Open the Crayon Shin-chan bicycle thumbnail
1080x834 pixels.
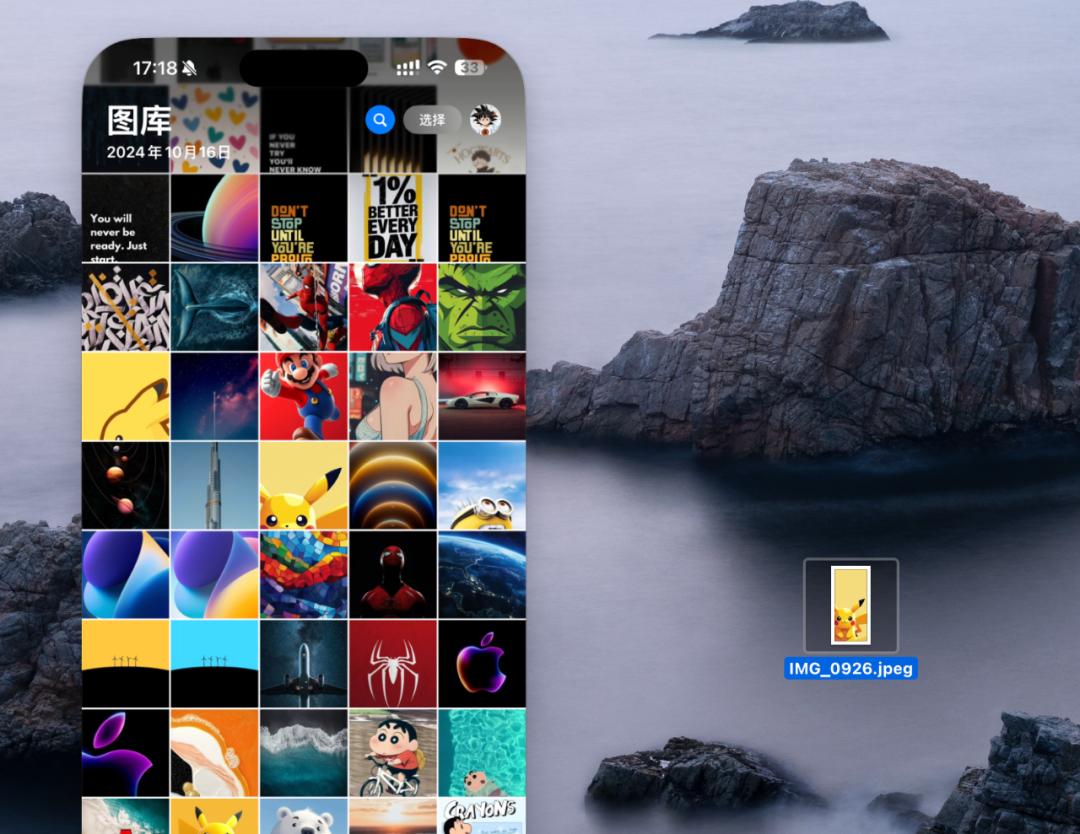(x=392, y=751)
